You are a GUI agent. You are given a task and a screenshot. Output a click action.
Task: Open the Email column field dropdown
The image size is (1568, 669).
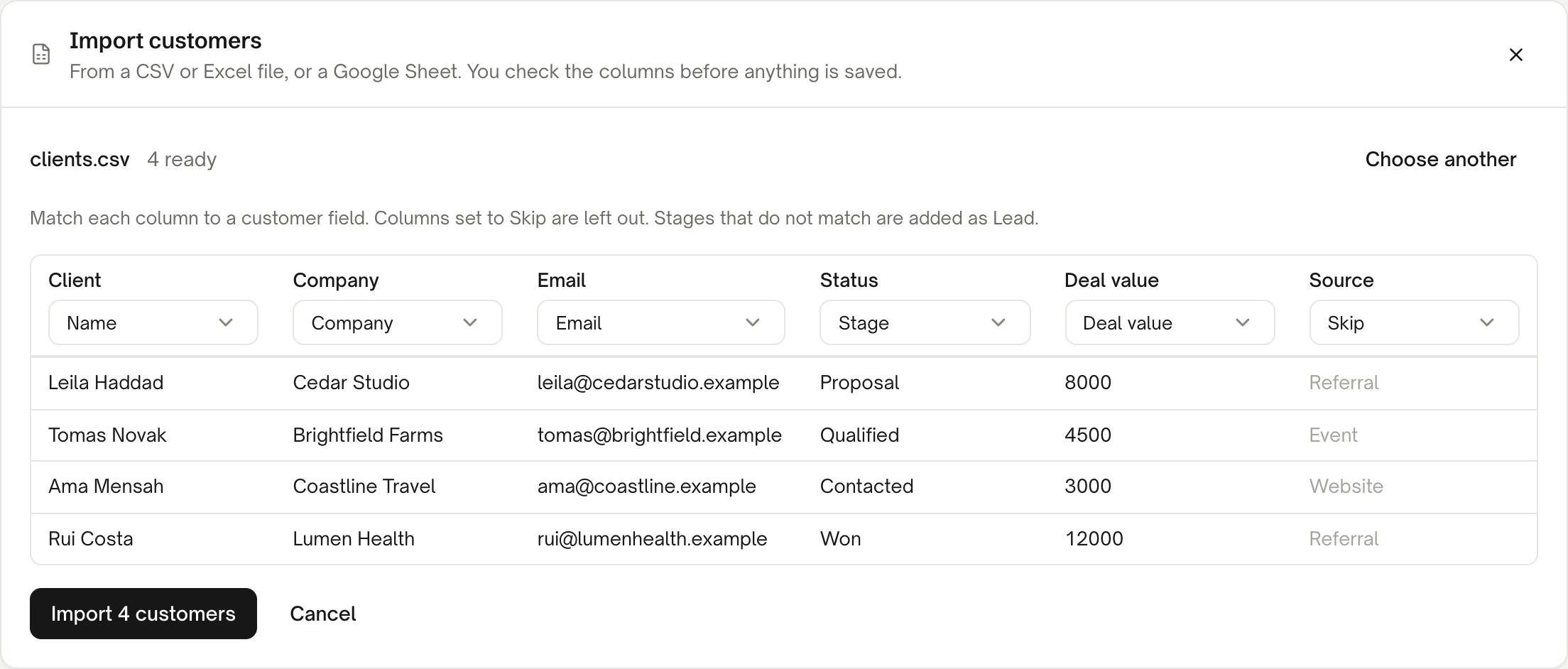[x=661, y=322]
